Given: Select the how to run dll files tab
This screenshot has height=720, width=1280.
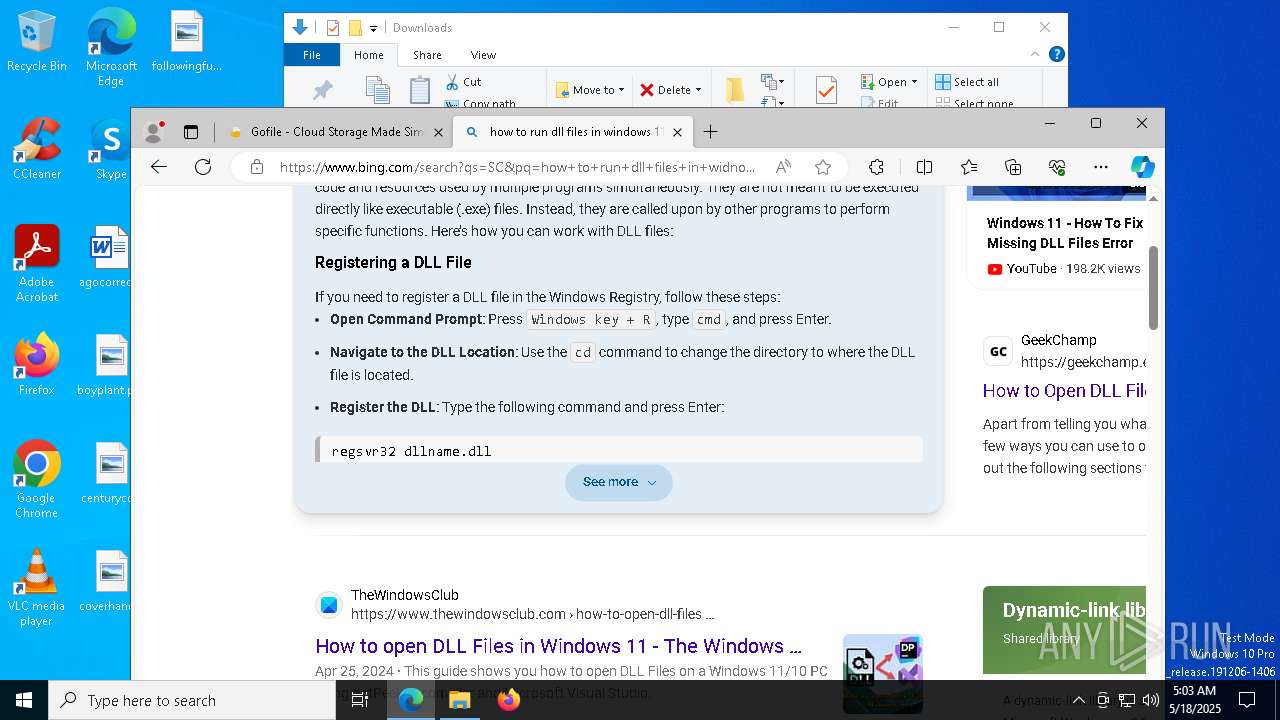Looking at the screenshot, I should coord(573,131).
